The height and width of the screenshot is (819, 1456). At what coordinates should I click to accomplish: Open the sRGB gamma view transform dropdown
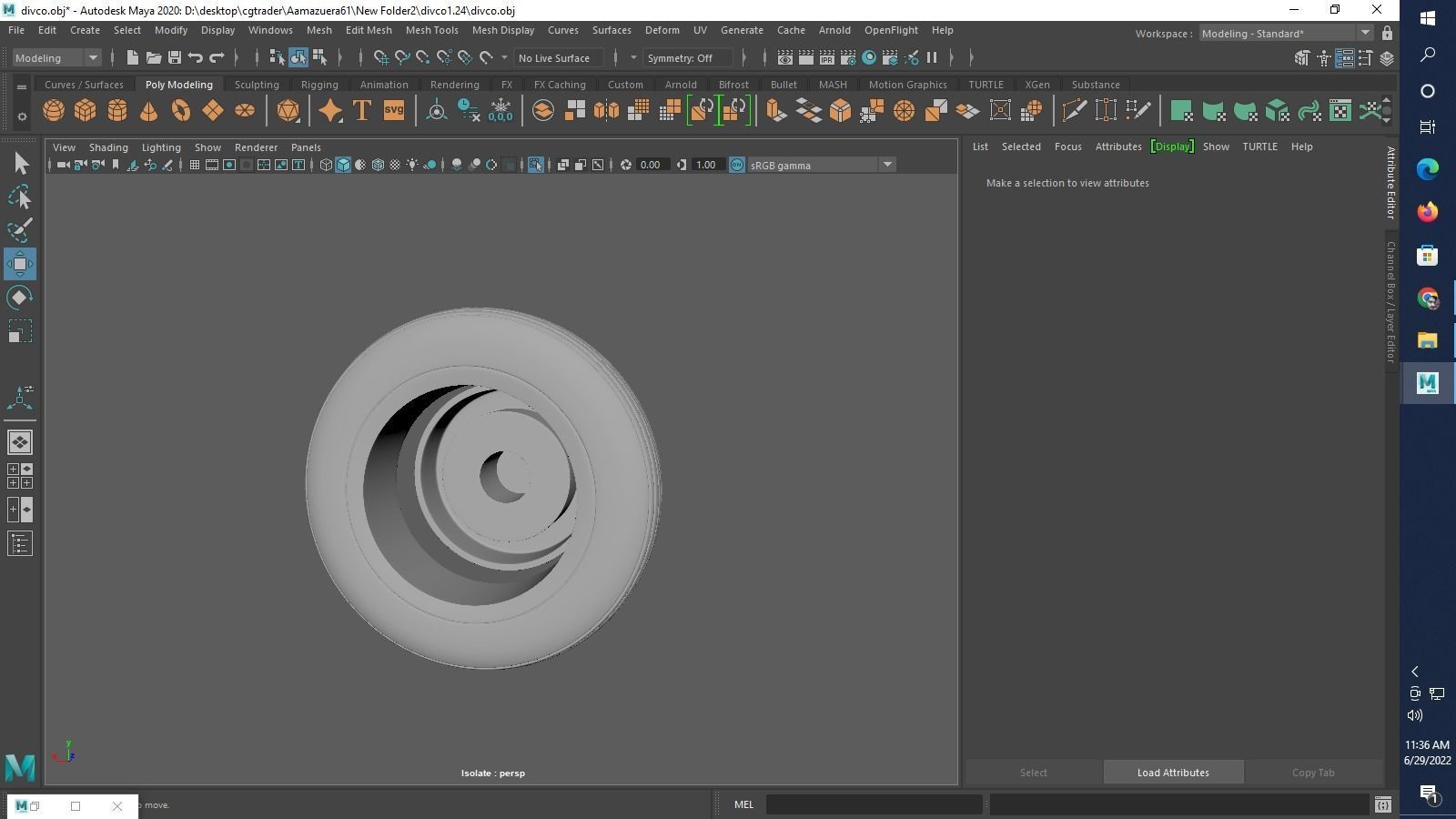point(820,165)
